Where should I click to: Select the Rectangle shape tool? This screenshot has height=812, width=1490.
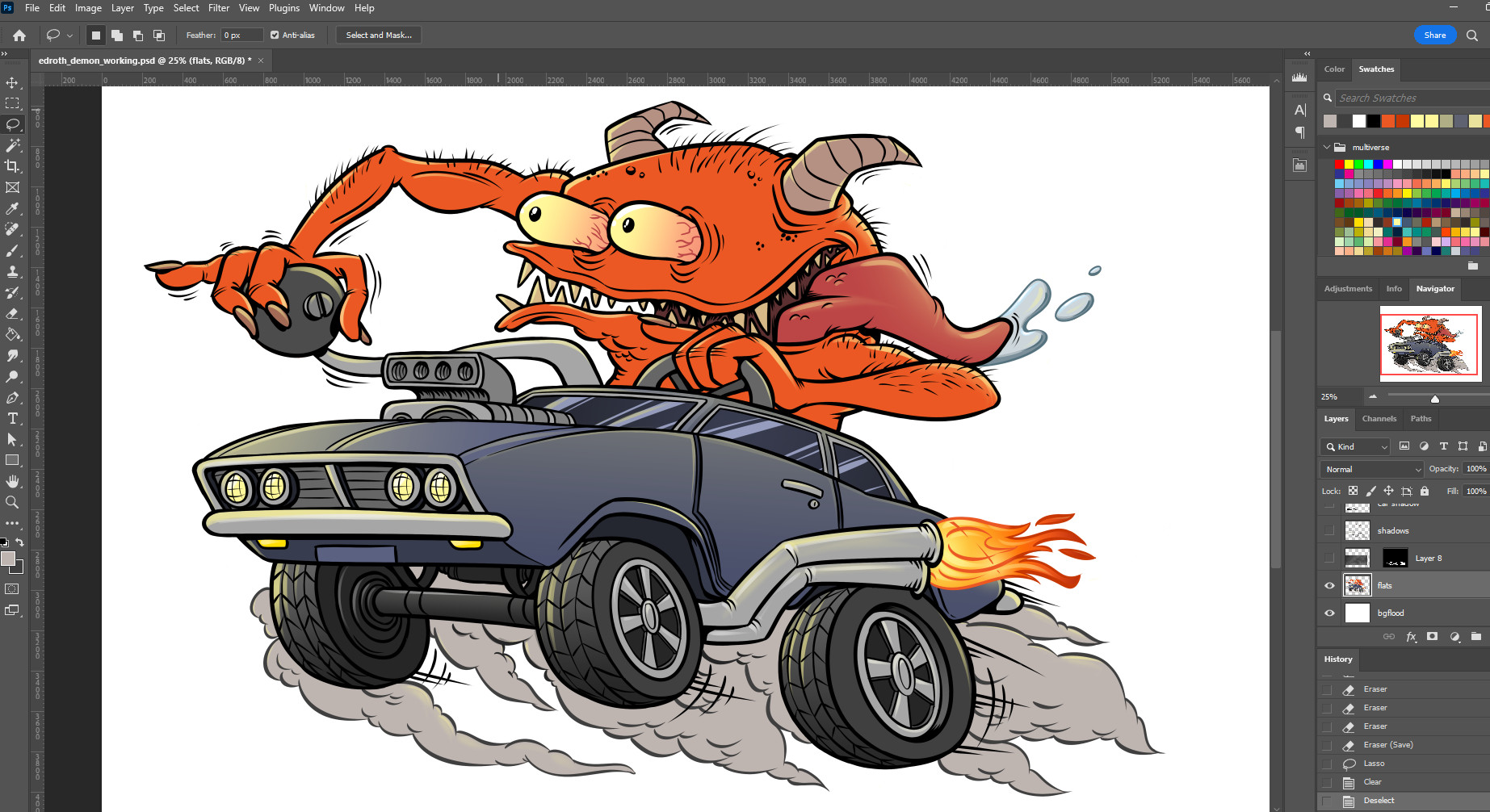tap(12, 460)
